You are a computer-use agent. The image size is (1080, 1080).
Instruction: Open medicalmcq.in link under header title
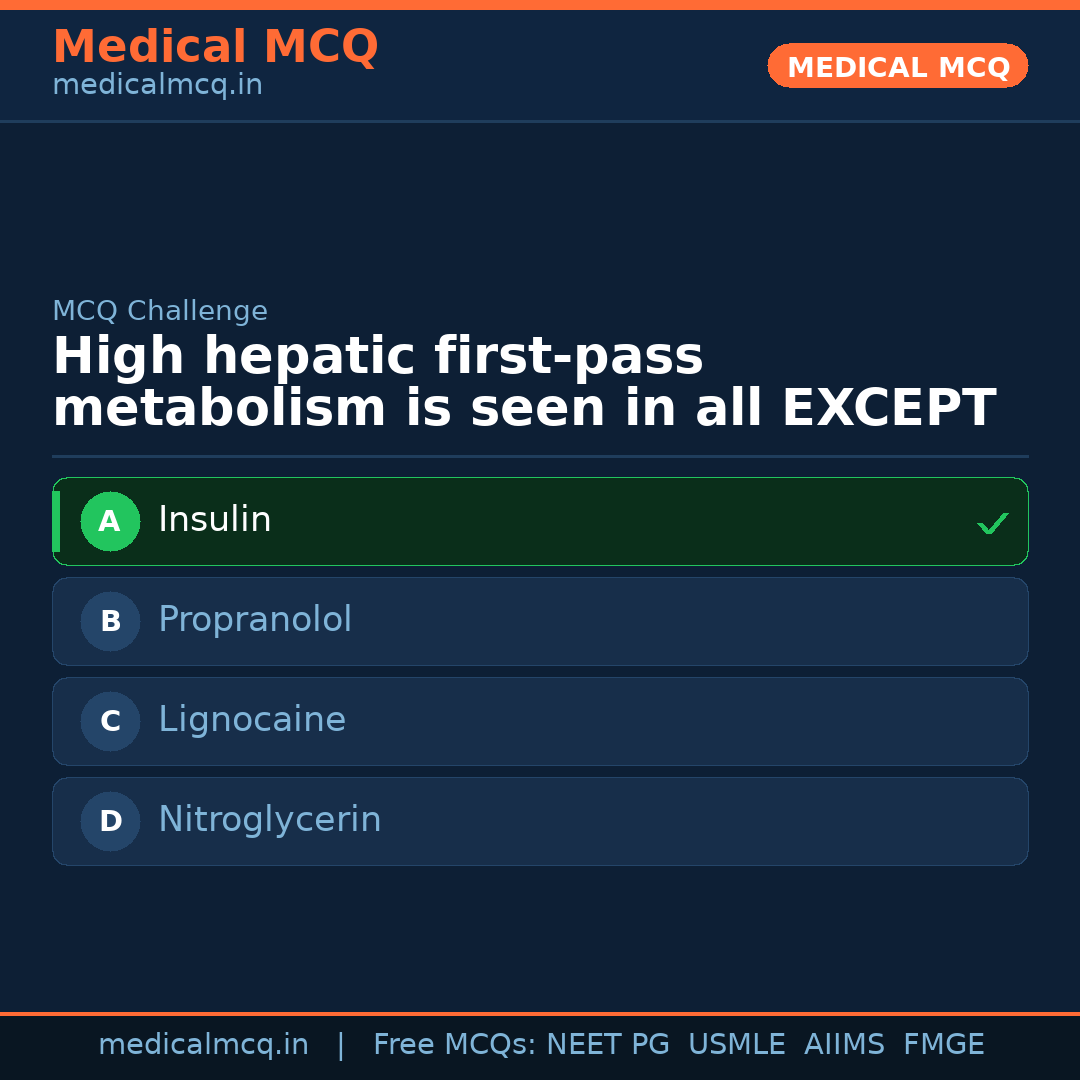(x=157, y=85)
